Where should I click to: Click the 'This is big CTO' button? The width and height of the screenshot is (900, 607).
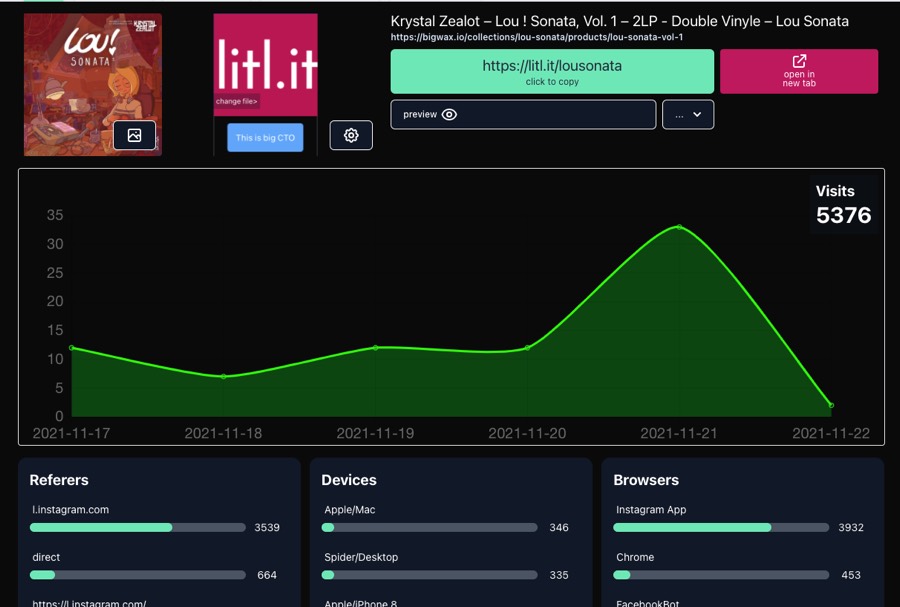pyautogui.click(x=265, y=138)
